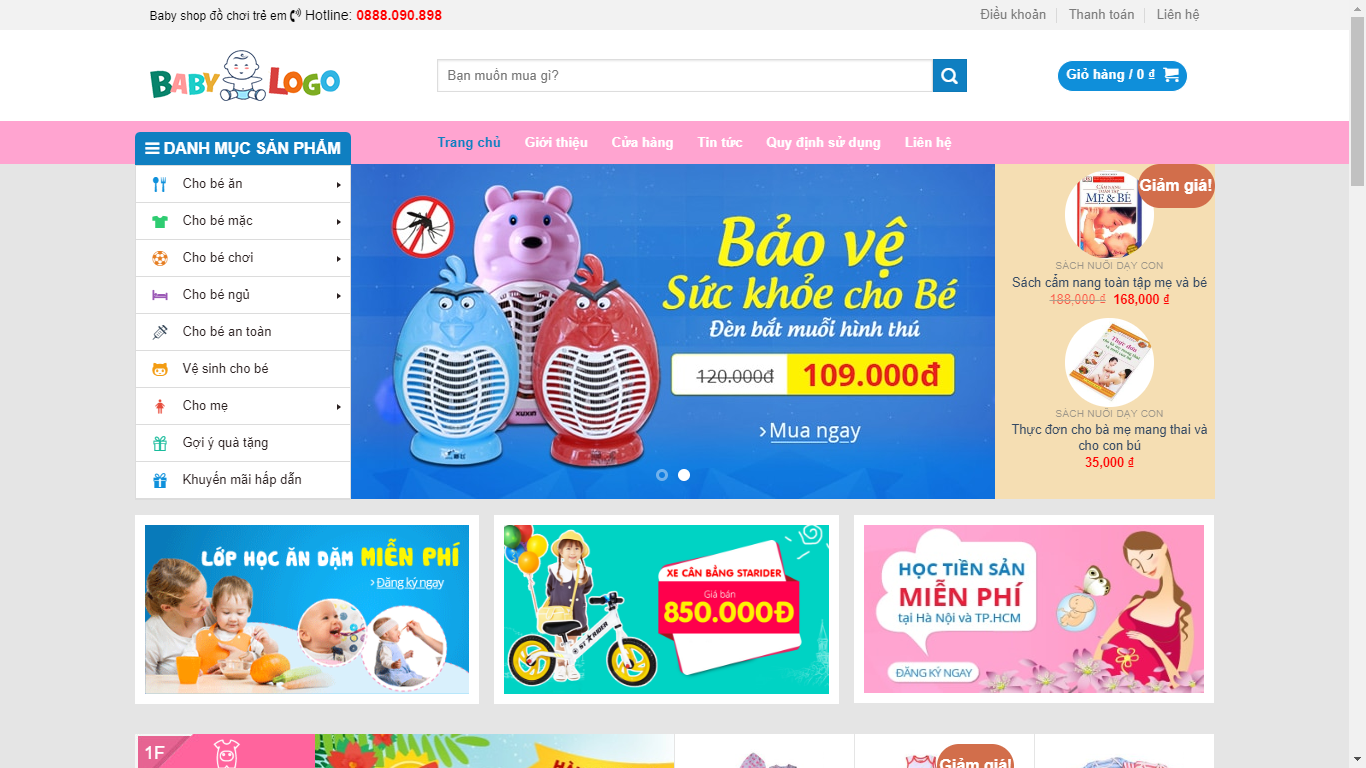Open the Giới thiệu menu item

point(556,142)
